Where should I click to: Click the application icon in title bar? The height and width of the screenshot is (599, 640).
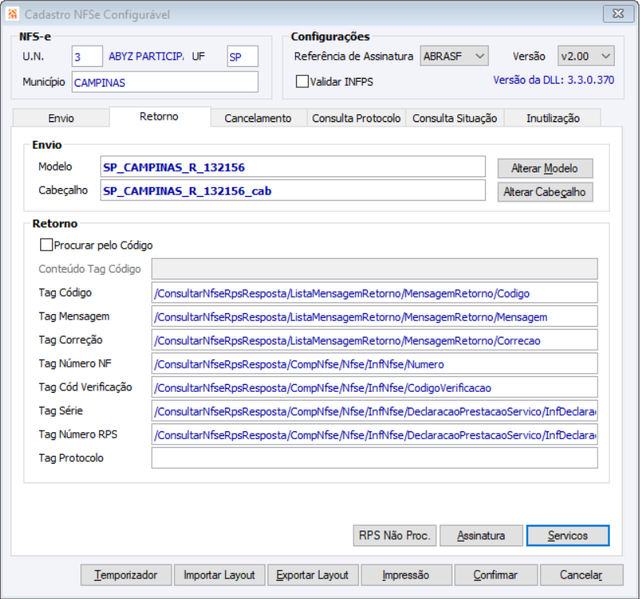[12, 14]
